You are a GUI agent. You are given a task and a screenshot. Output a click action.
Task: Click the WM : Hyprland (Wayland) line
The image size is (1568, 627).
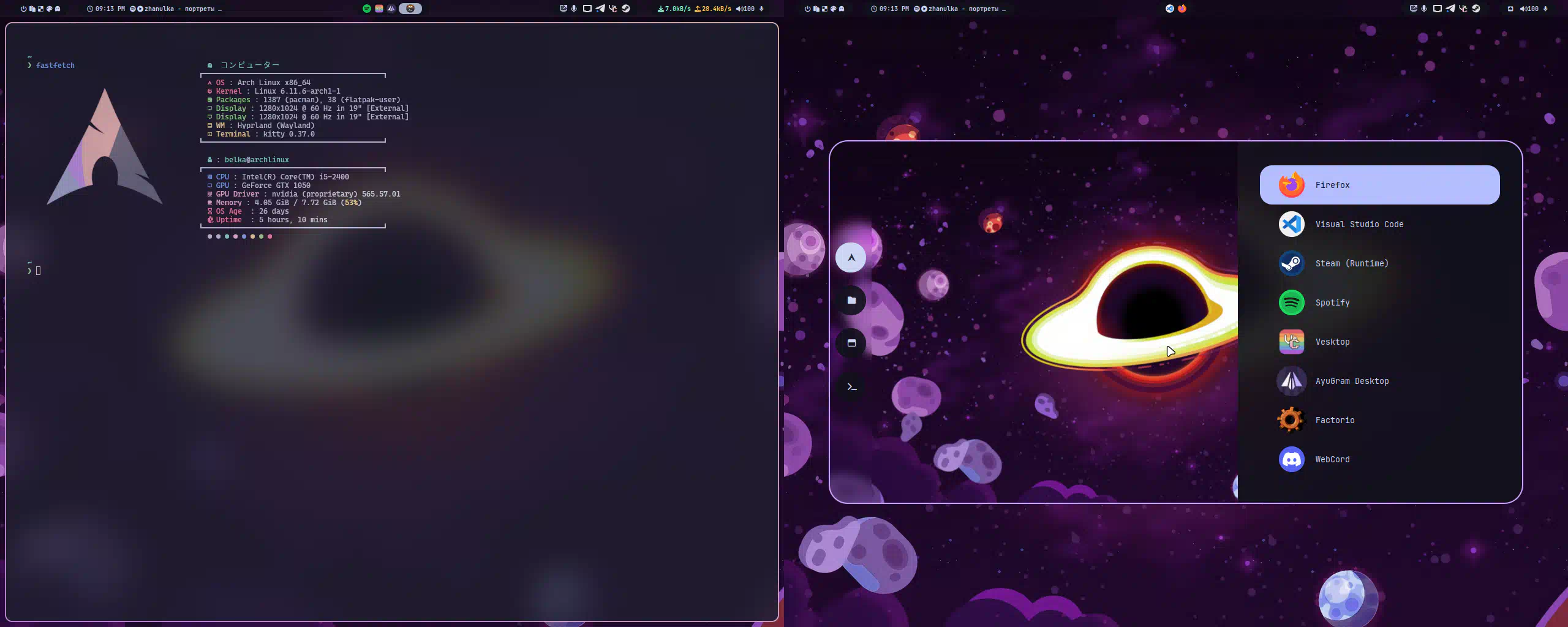click(x=261, y=126)
